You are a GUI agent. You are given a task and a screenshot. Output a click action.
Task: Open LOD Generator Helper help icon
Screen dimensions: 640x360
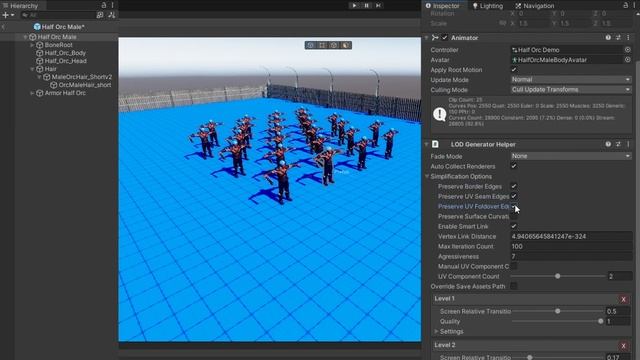(x=608, y=144)
